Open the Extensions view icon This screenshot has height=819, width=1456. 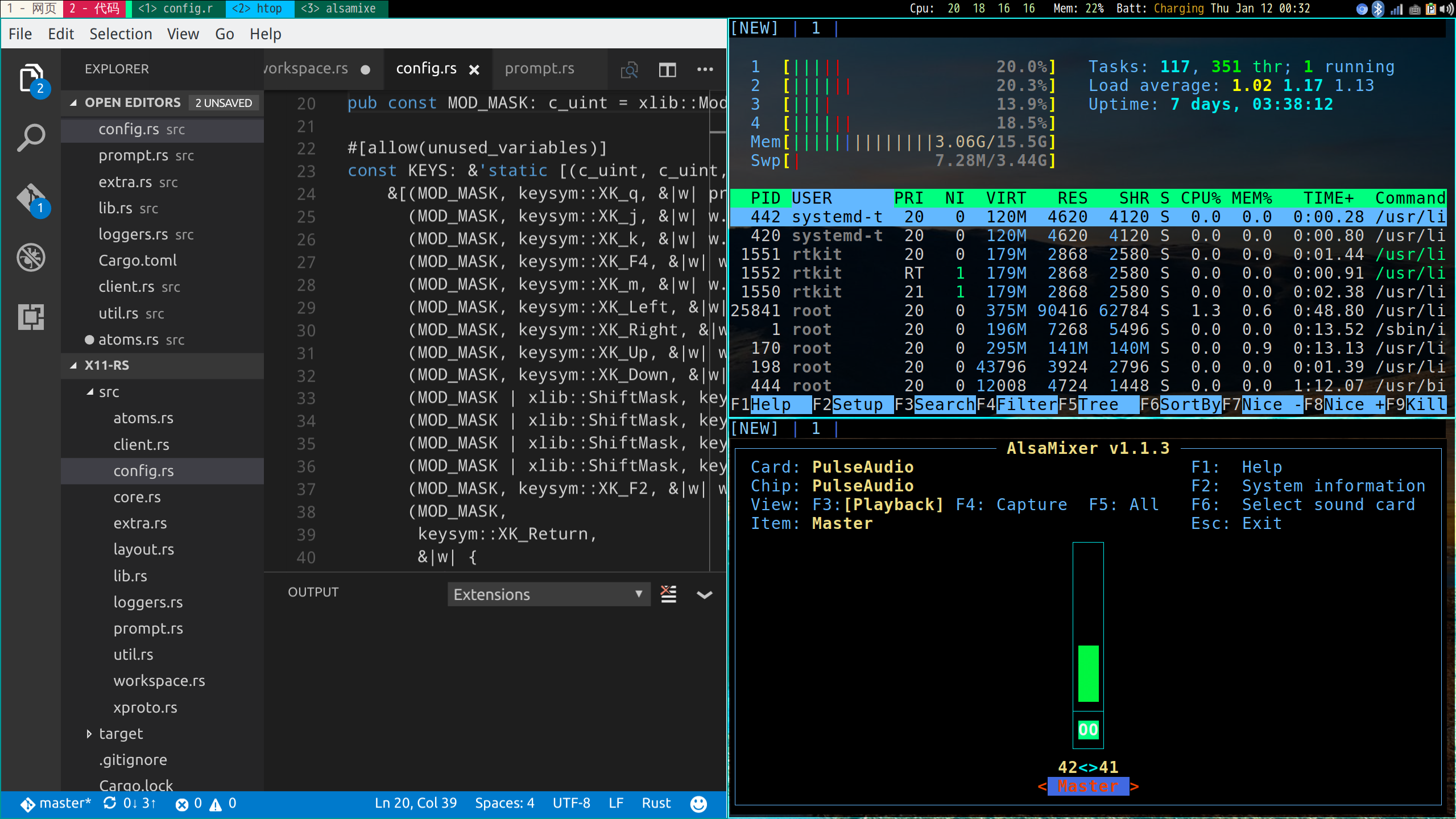tap(31, 317)
